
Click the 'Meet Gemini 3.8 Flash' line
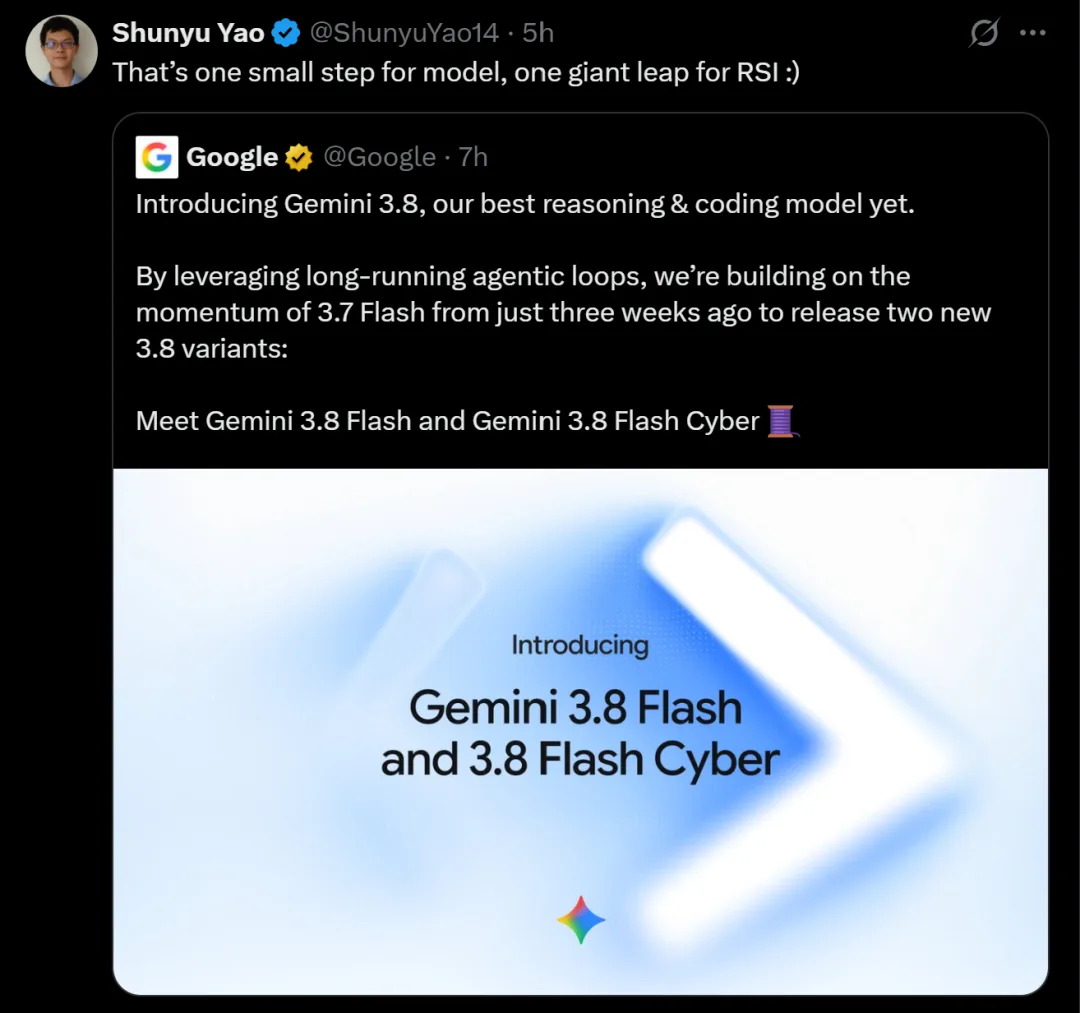click(x=448, y=421)
